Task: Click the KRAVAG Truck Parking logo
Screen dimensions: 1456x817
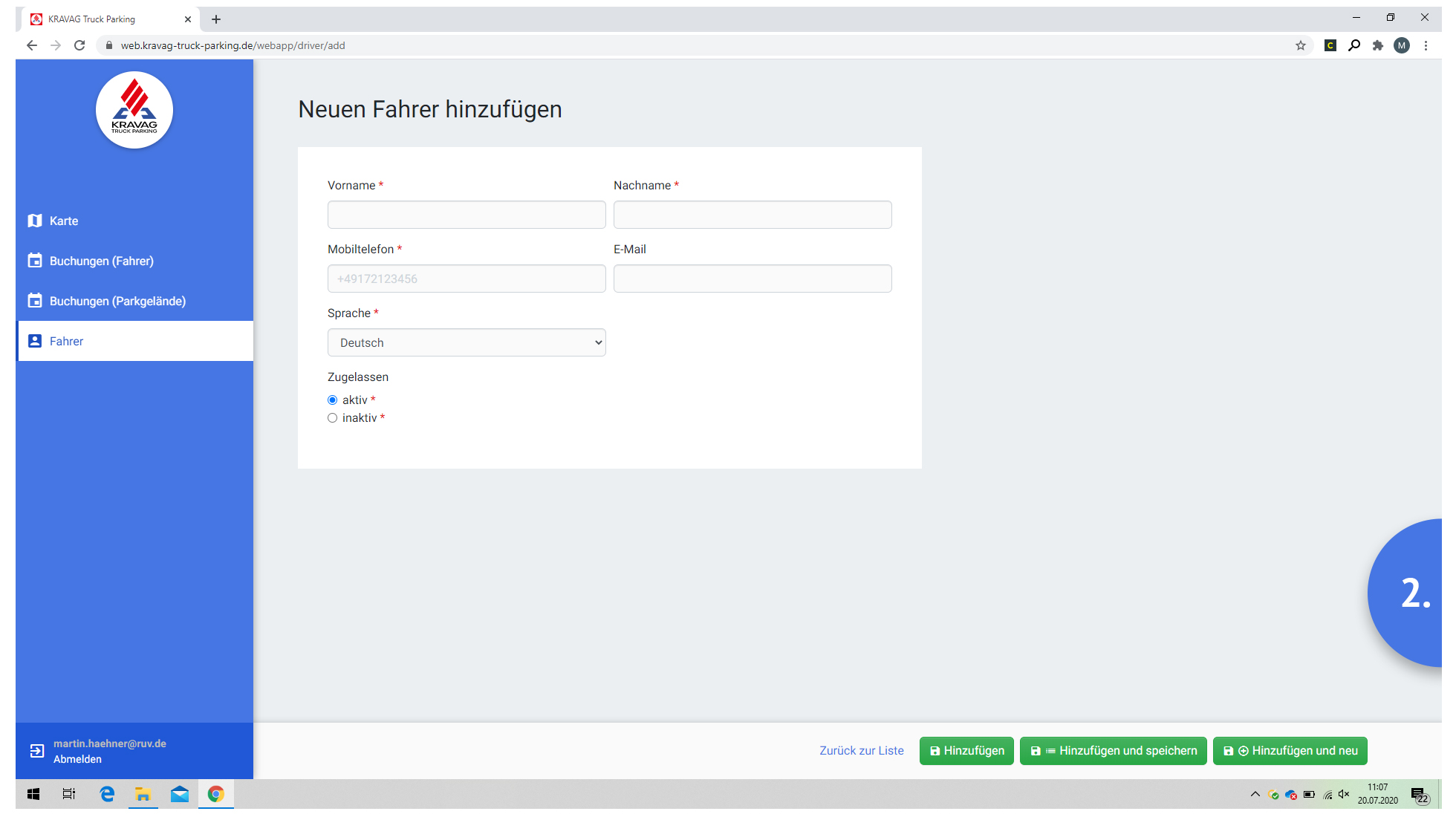Action: tap(134, 110)
